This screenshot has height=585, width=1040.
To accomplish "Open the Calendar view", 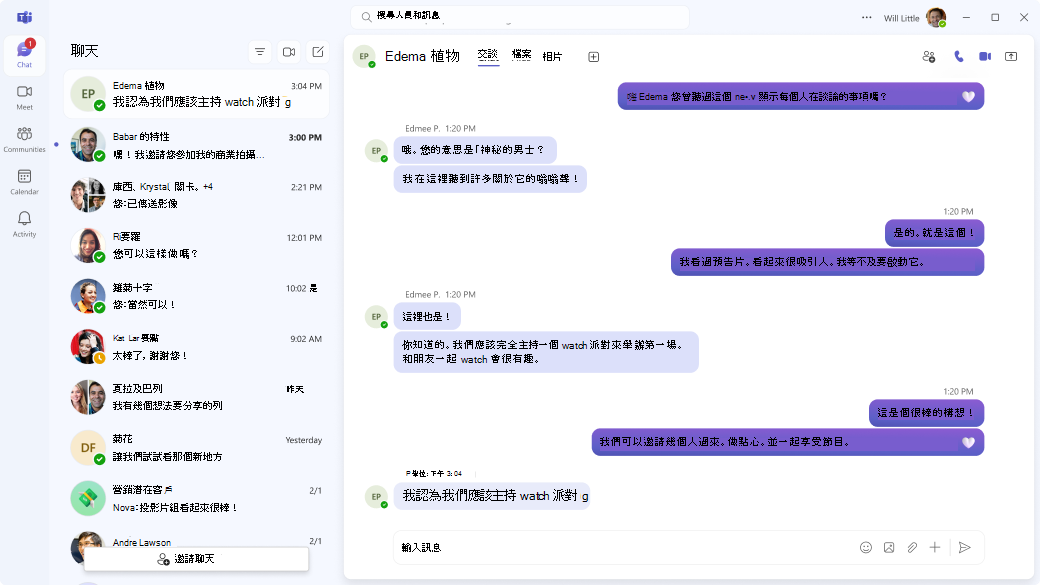I will (24, 181).
